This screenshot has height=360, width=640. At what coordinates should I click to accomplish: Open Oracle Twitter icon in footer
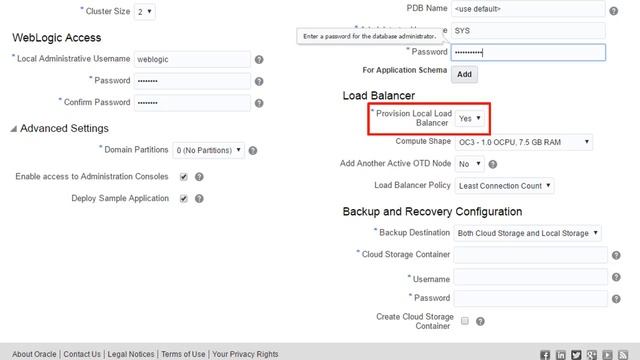(x=576, y=355)
